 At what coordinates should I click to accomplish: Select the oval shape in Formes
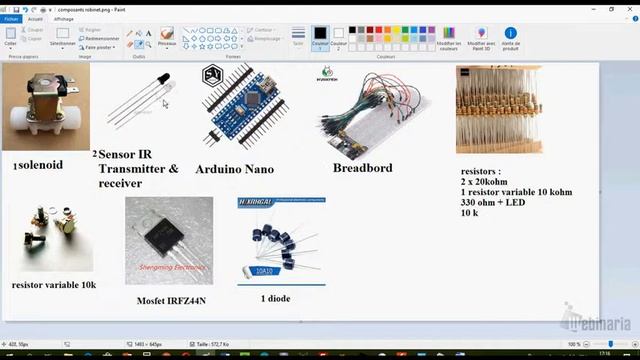(x=202, y=31)
